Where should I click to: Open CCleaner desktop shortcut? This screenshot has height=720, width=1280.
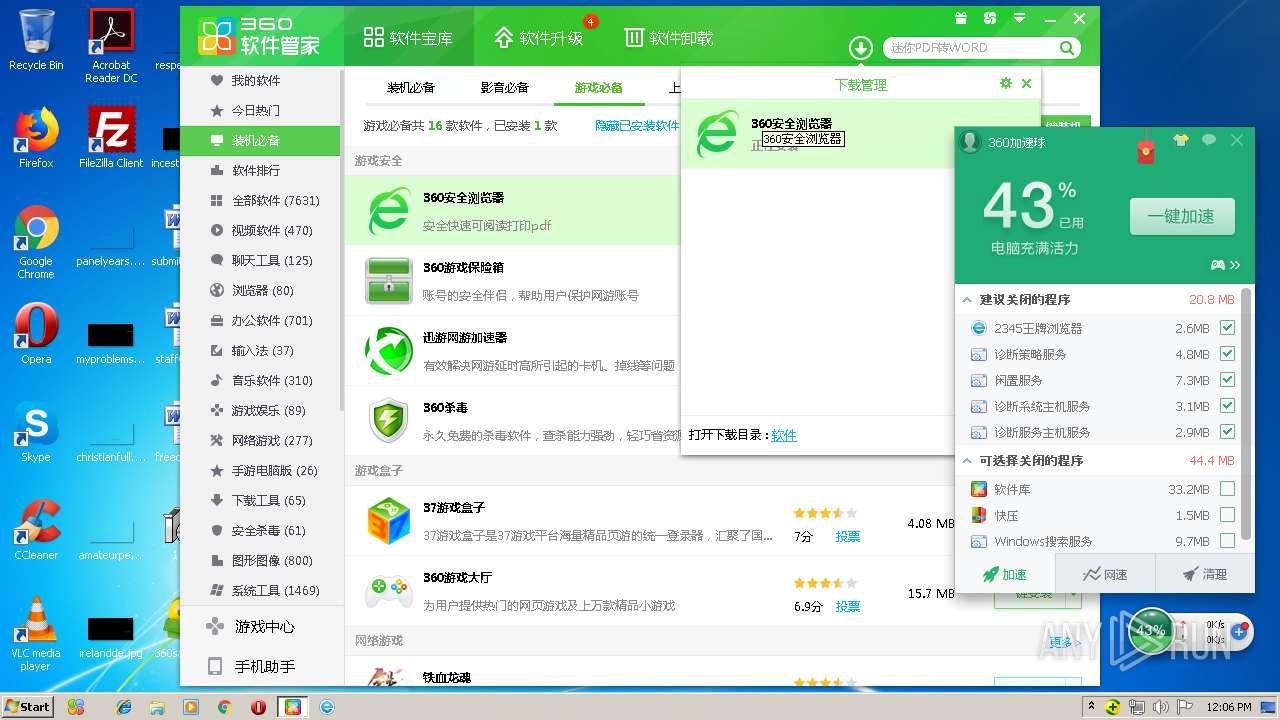click(x=36, y=530)
